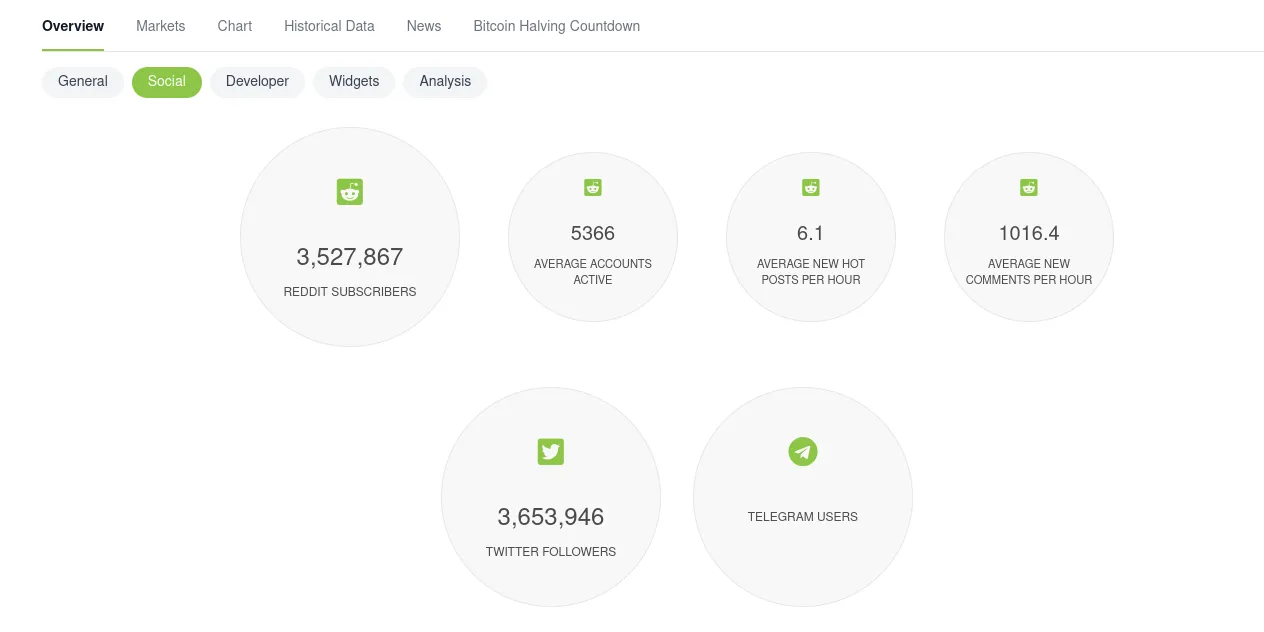Image resolution: width=1264 pixels, height=632 pixels.
Task: Click the Reddit icon above New Comments Per Hour
Action: [x=1029, y=188]
